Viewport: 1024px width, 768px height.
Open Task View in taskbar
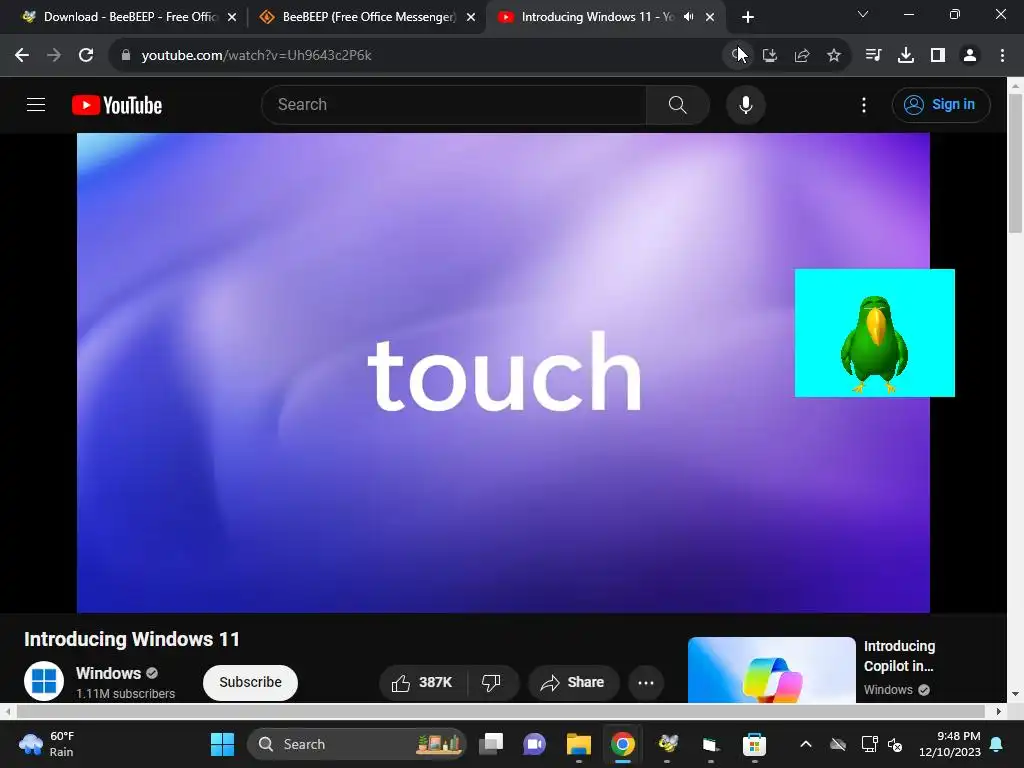click(x=491, y=744)
